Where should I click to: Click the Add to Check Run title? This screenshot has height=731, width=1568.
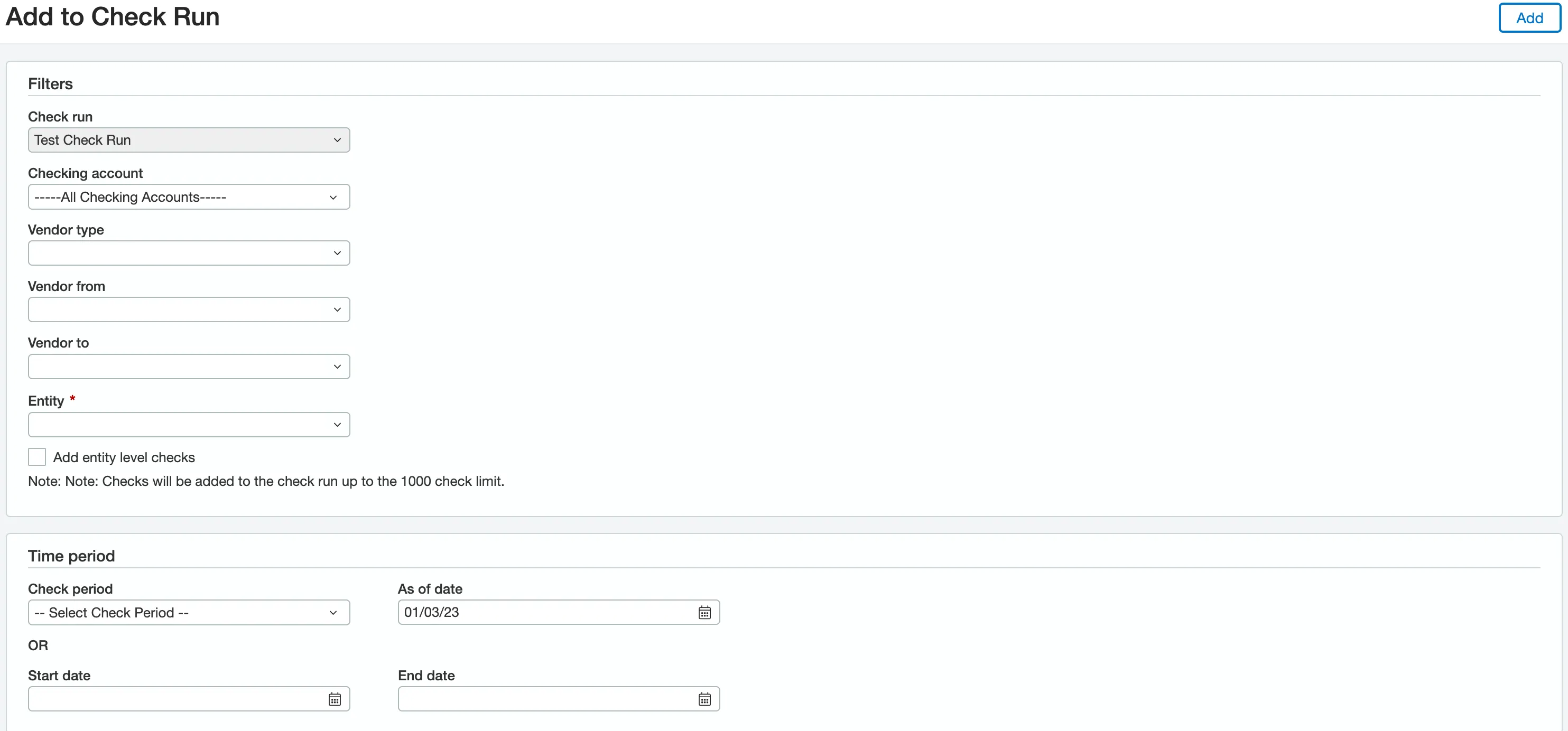(113, 16)
